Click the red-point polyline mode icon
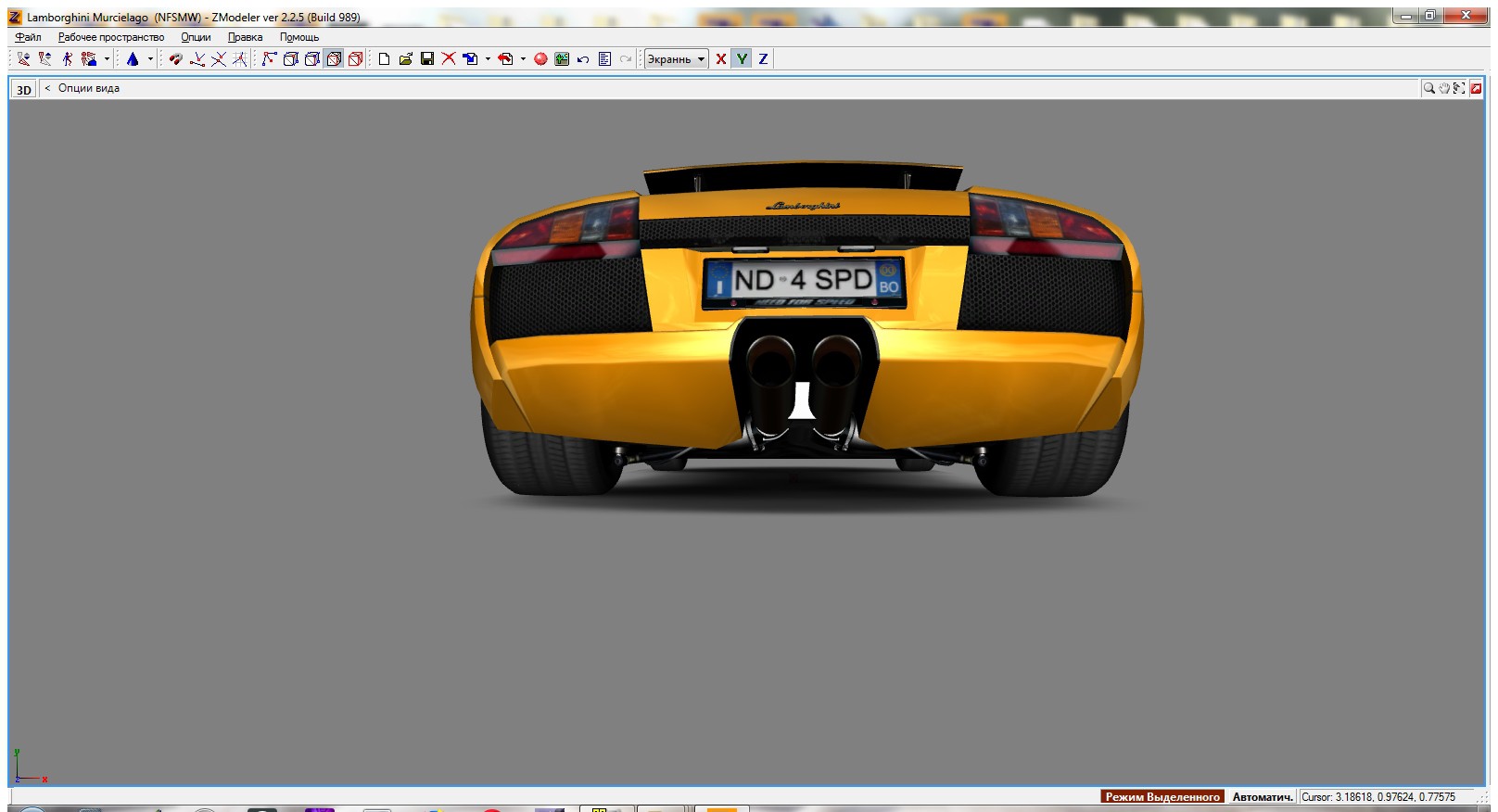Image resolution: width=1498 pixels, height=812 pixels. pos(269,58)
